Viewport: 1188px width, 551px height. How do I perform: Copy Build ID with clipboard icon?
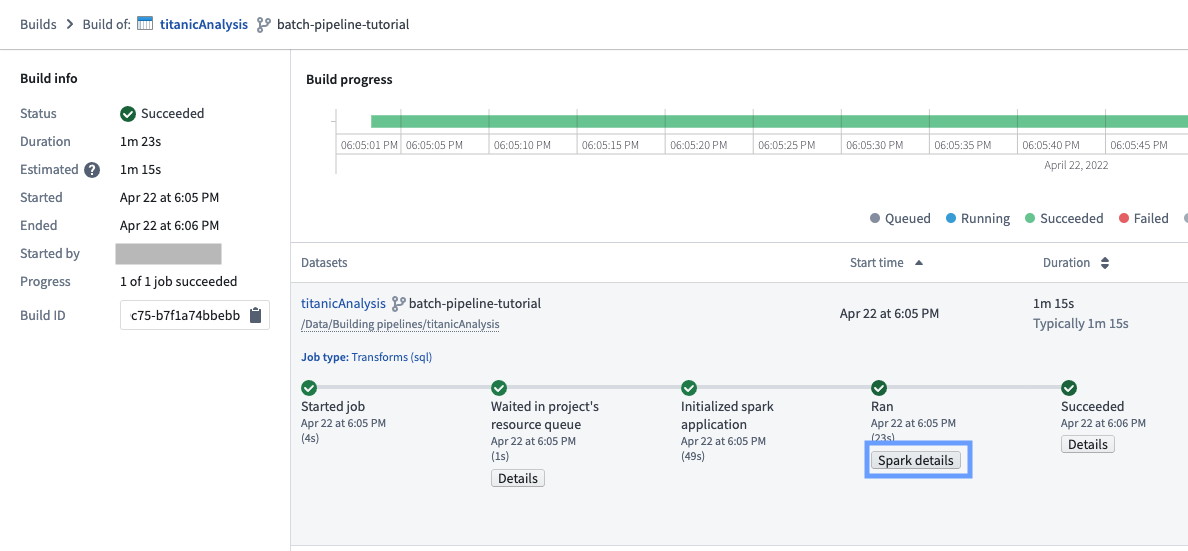(255, 315)
